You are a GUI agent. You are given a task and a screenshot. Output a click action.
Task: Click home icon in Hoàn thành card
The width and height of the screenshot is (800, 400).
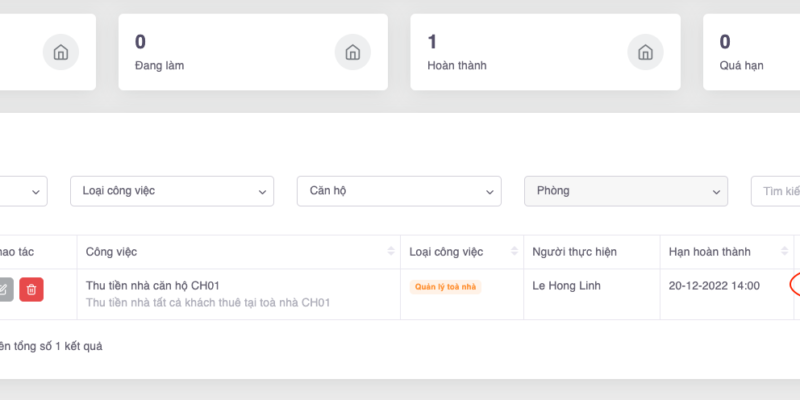645,51
